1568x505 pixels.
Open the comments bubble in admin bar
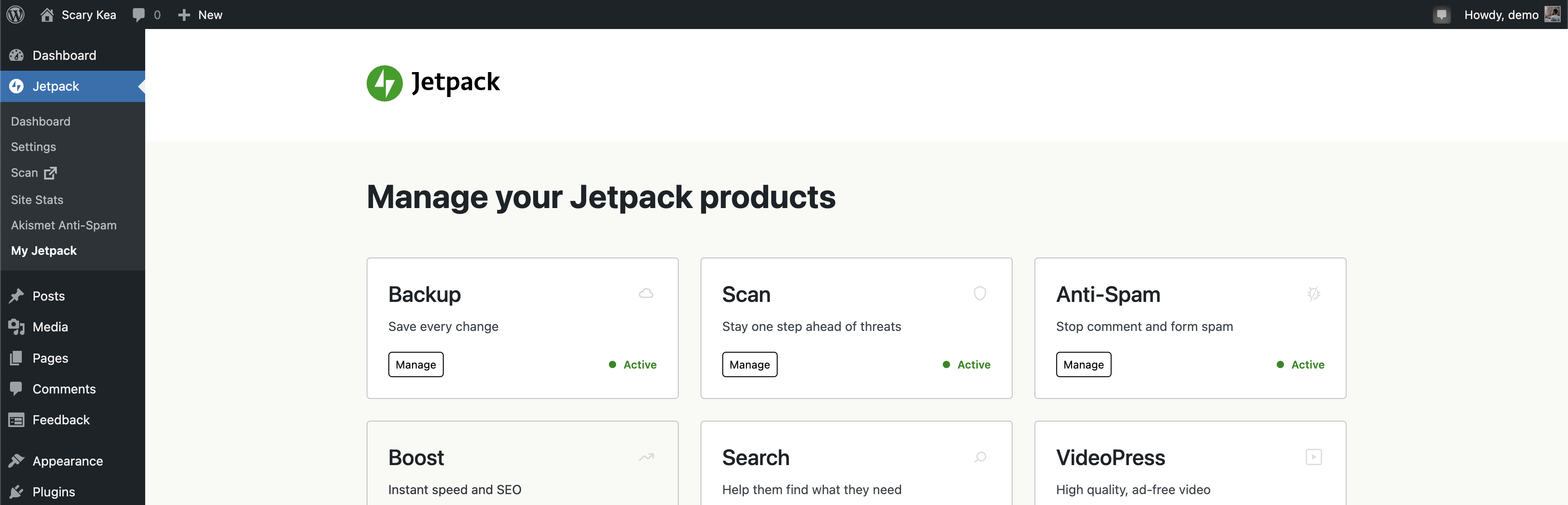[x=139, y=15]
